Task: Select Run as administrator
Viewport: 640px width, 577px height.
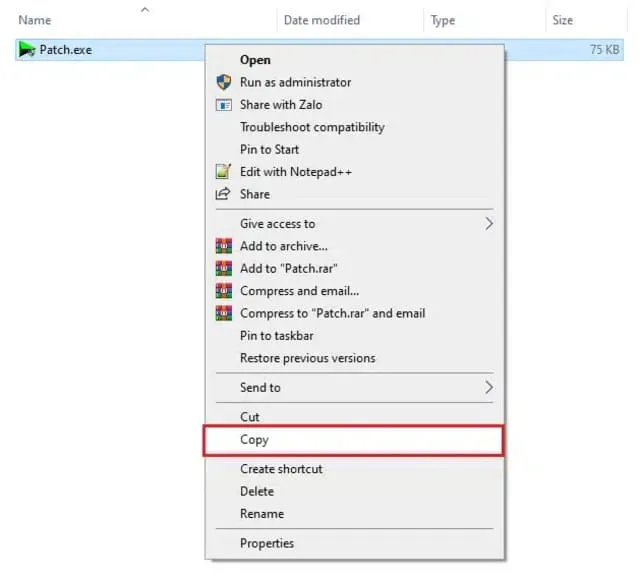Action: click(x=354, y=82)
